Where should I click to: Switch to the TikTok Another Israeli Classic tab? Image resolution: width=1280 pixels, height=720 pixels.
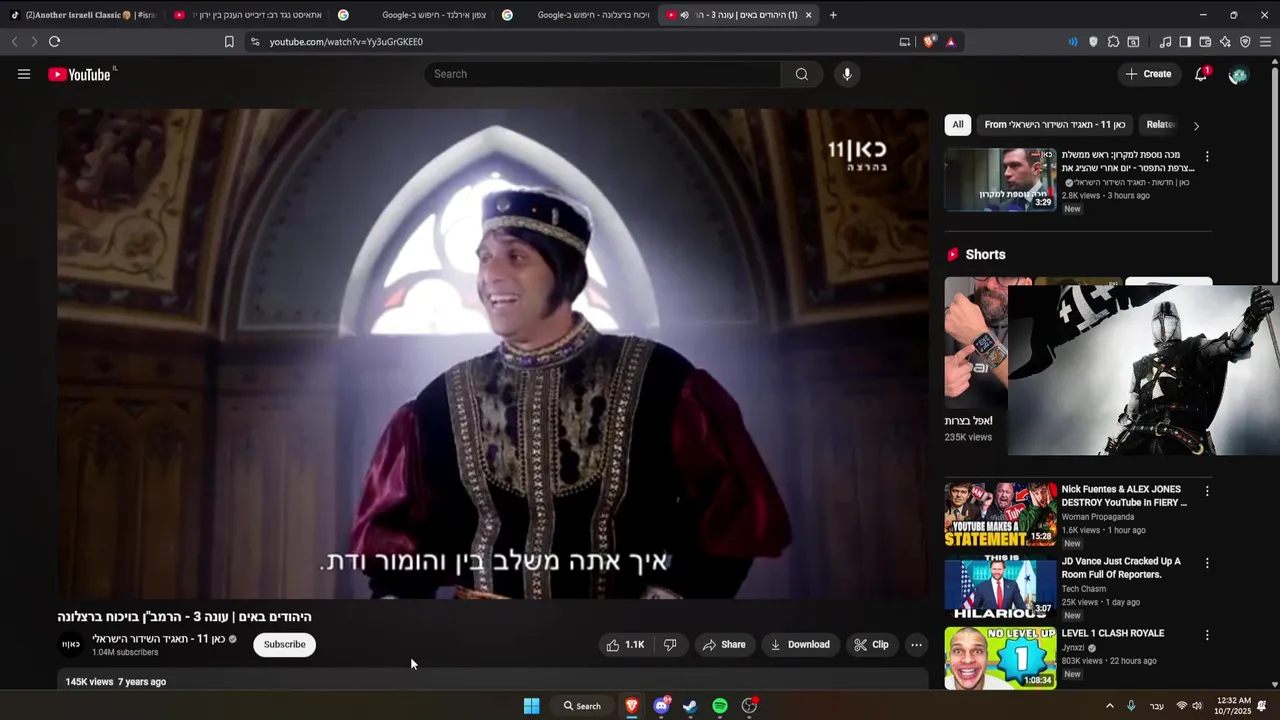pyautogui.click(x=82, y=15)
